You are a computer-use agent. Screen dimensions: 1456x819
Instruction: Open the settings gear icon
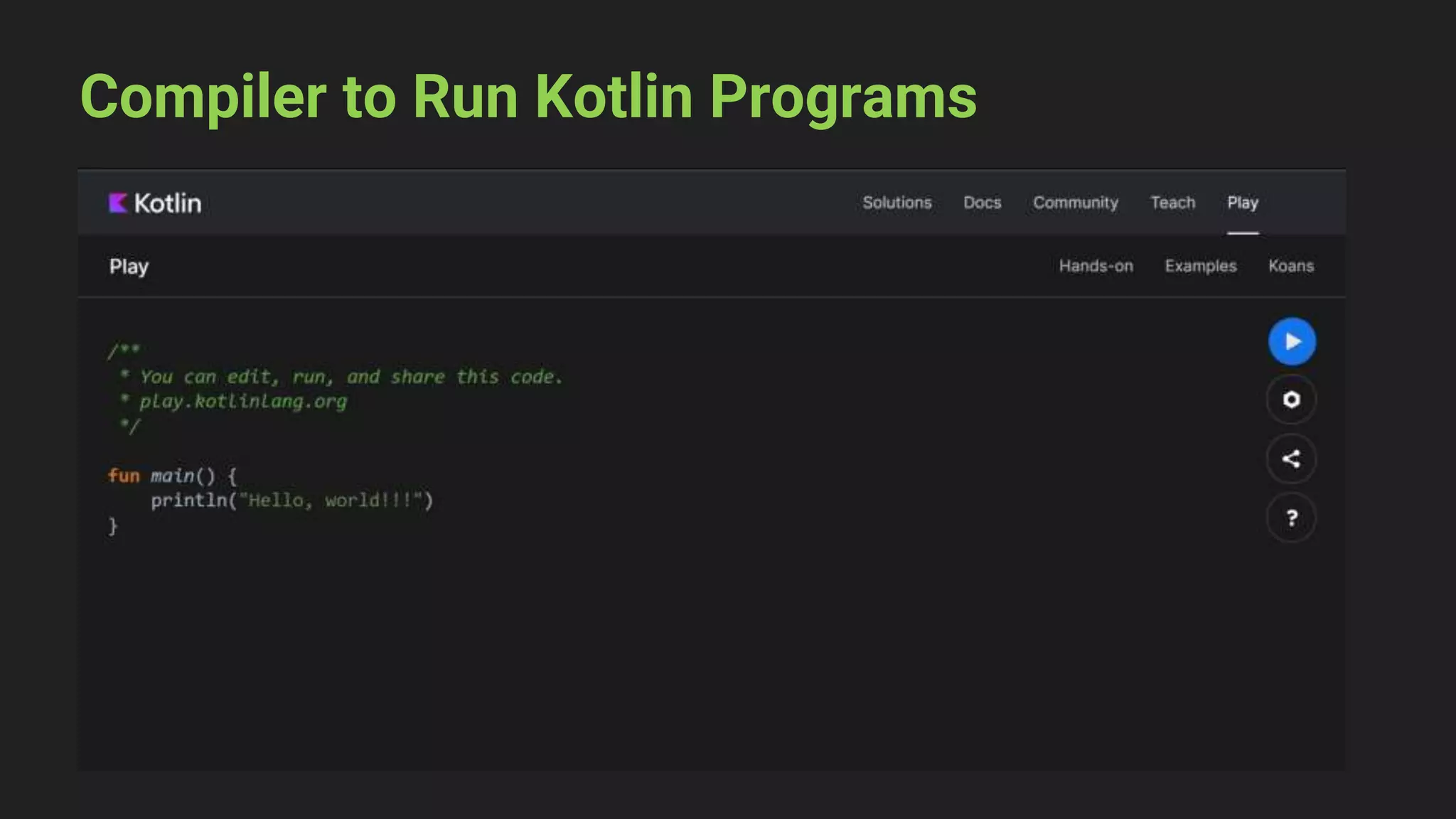(x=1291, y=400)
